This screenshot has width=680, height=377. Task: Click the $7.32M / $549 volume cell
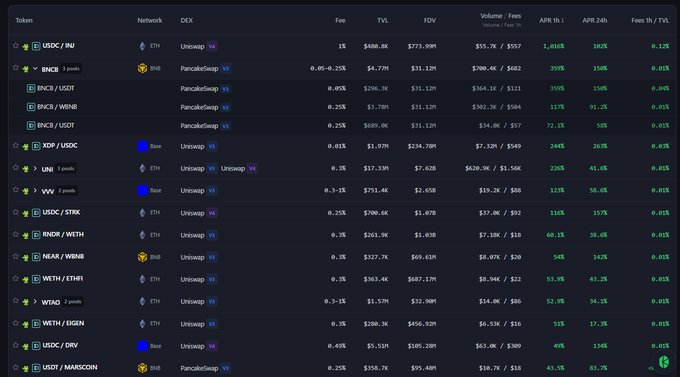[x=498, y=146]
